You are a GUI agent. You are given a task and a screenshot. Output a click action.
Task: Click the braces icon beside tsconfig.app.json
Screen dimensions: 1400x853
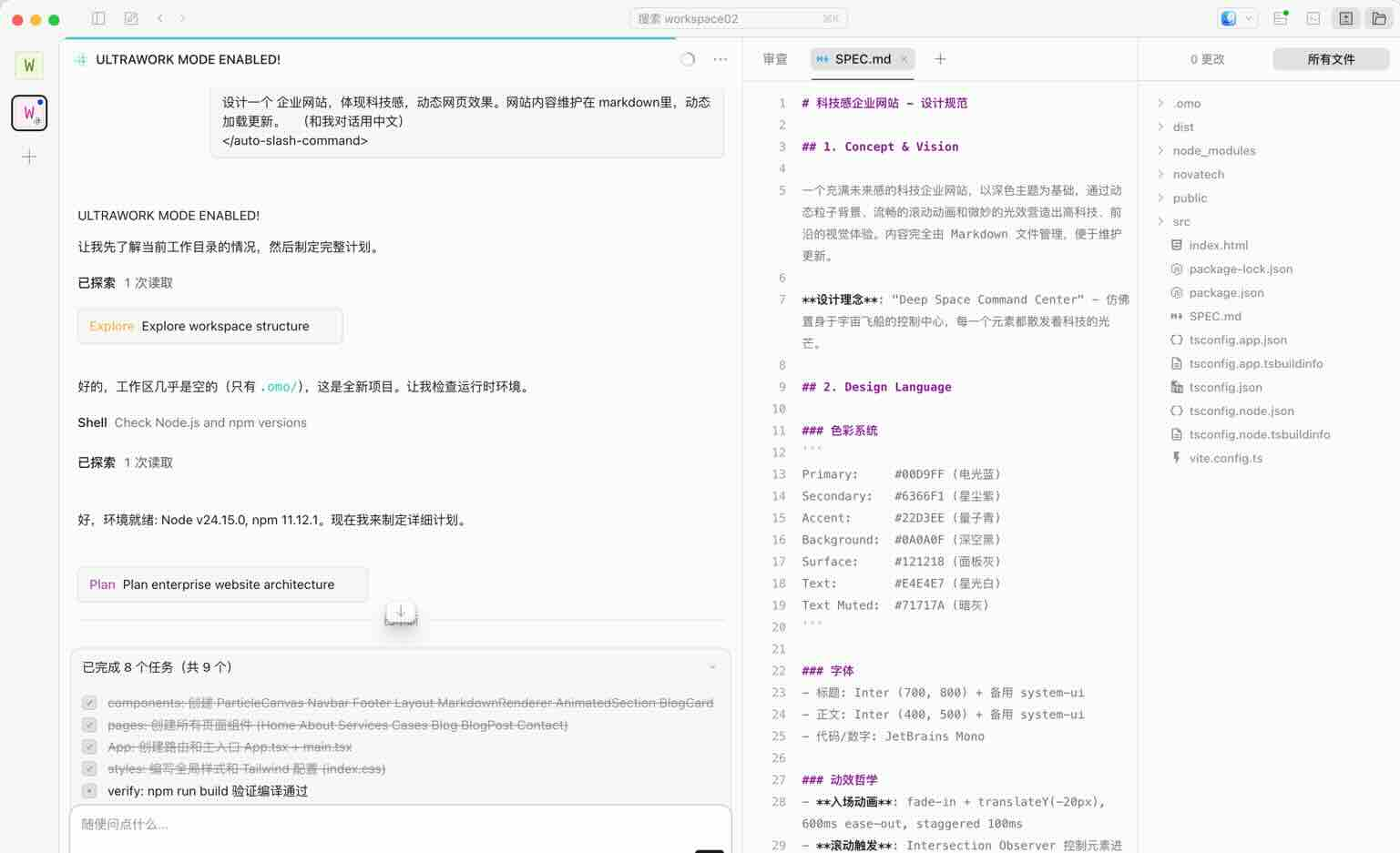[1176, 340]
